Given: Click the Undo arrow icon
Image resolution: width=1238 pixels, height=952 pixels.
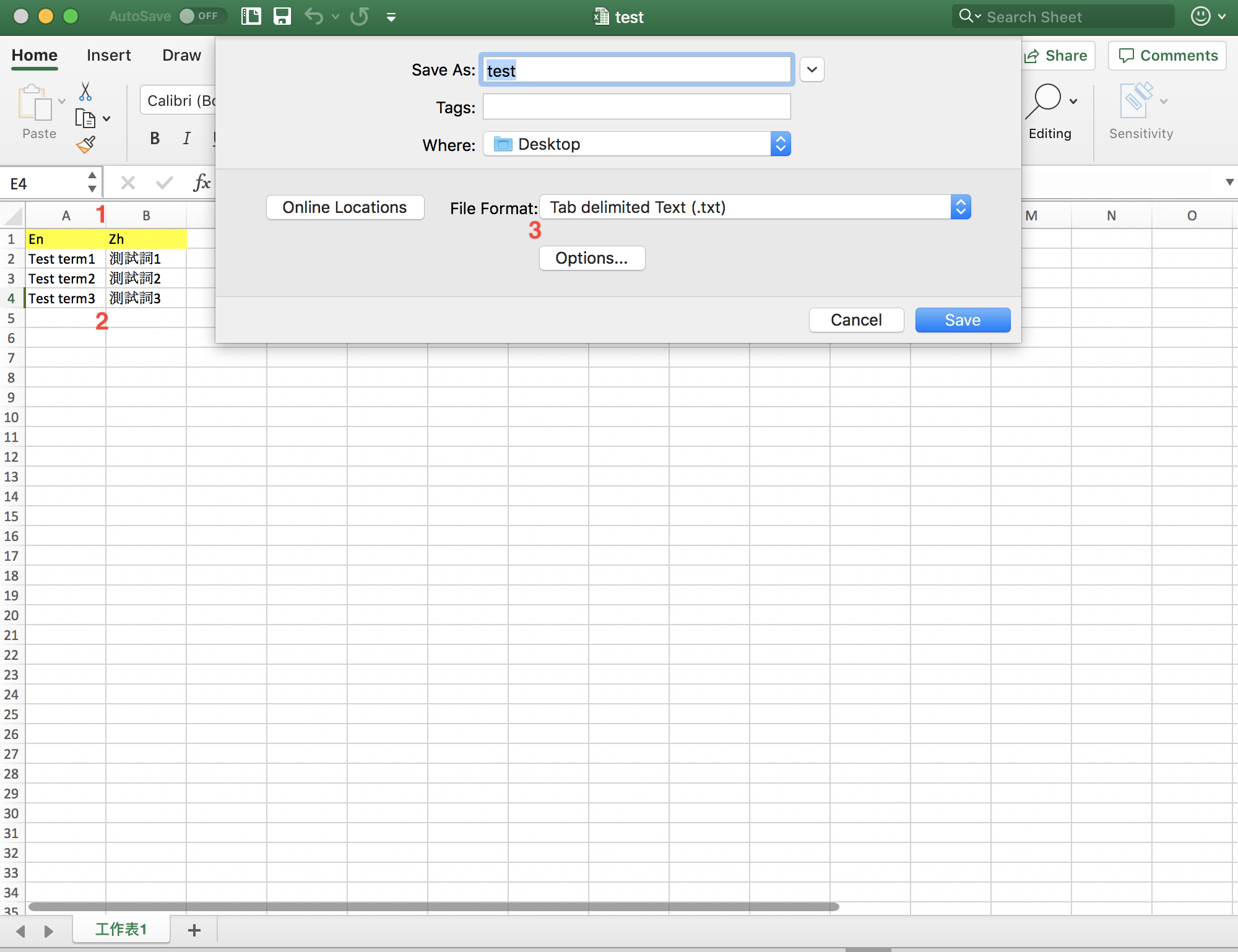Looking at the screenshot, I should 314,17.
